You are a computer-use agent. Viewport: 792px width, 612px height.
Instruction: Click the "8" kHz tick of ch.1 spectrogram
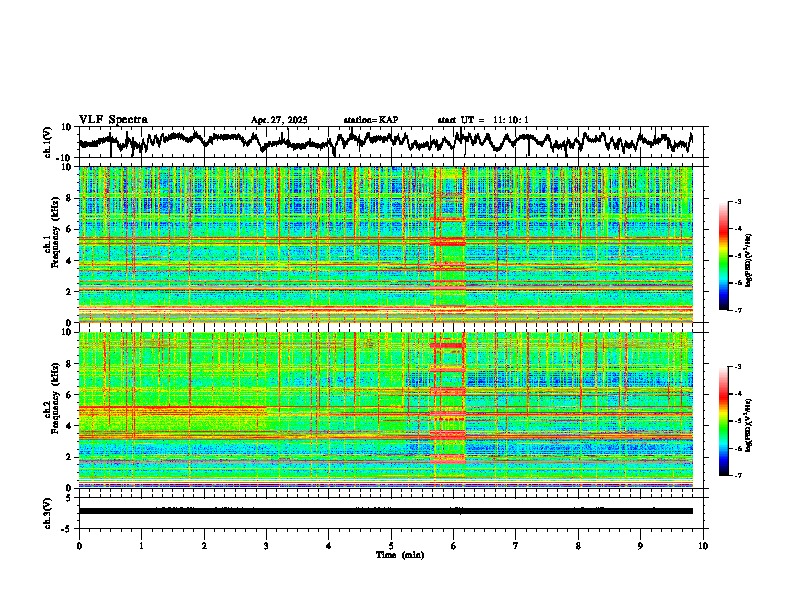pos(70,198)
